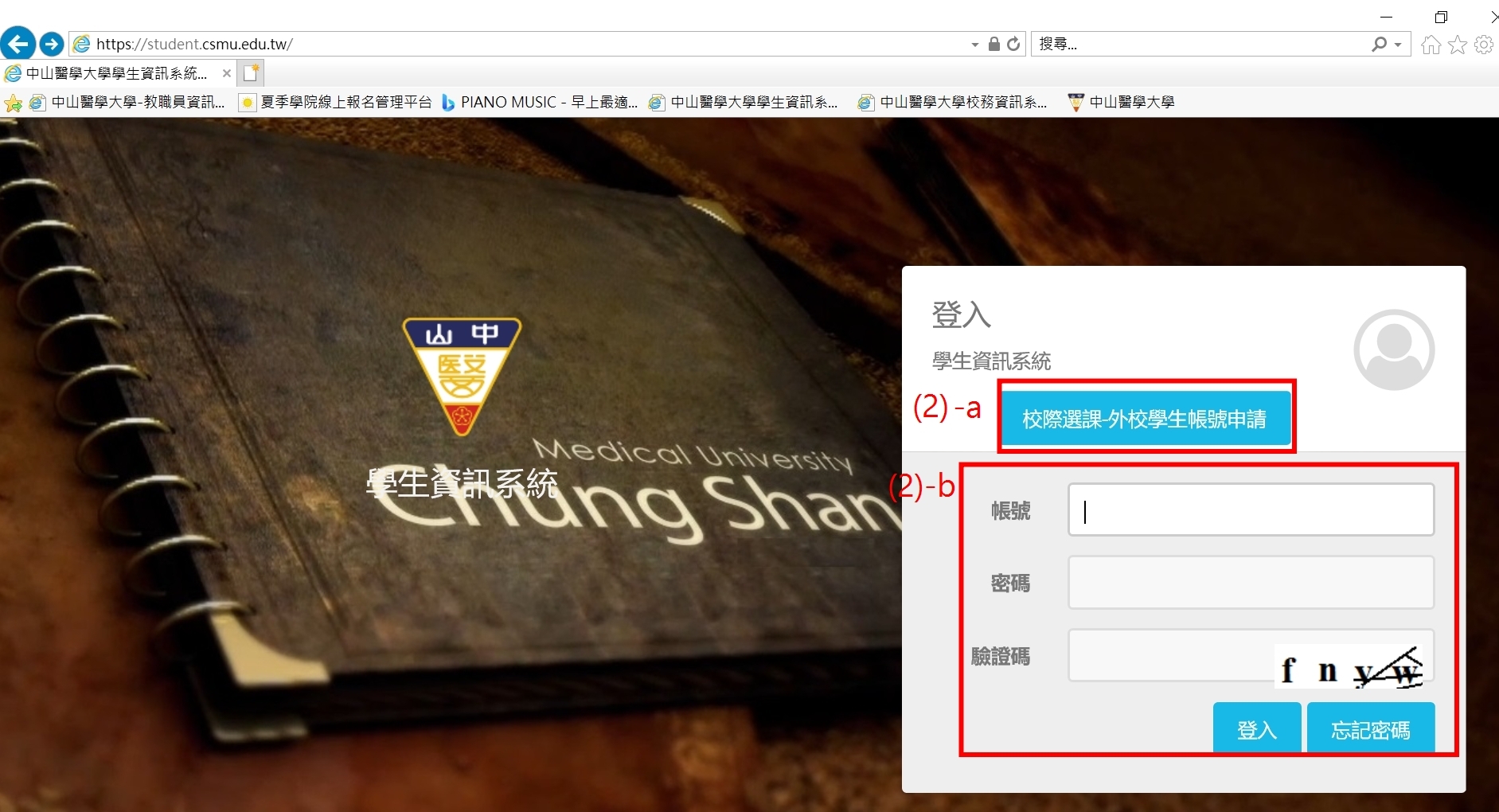Click the 登入 login button
This screenshot has width=1499, height=812.
pos(1257,728)
